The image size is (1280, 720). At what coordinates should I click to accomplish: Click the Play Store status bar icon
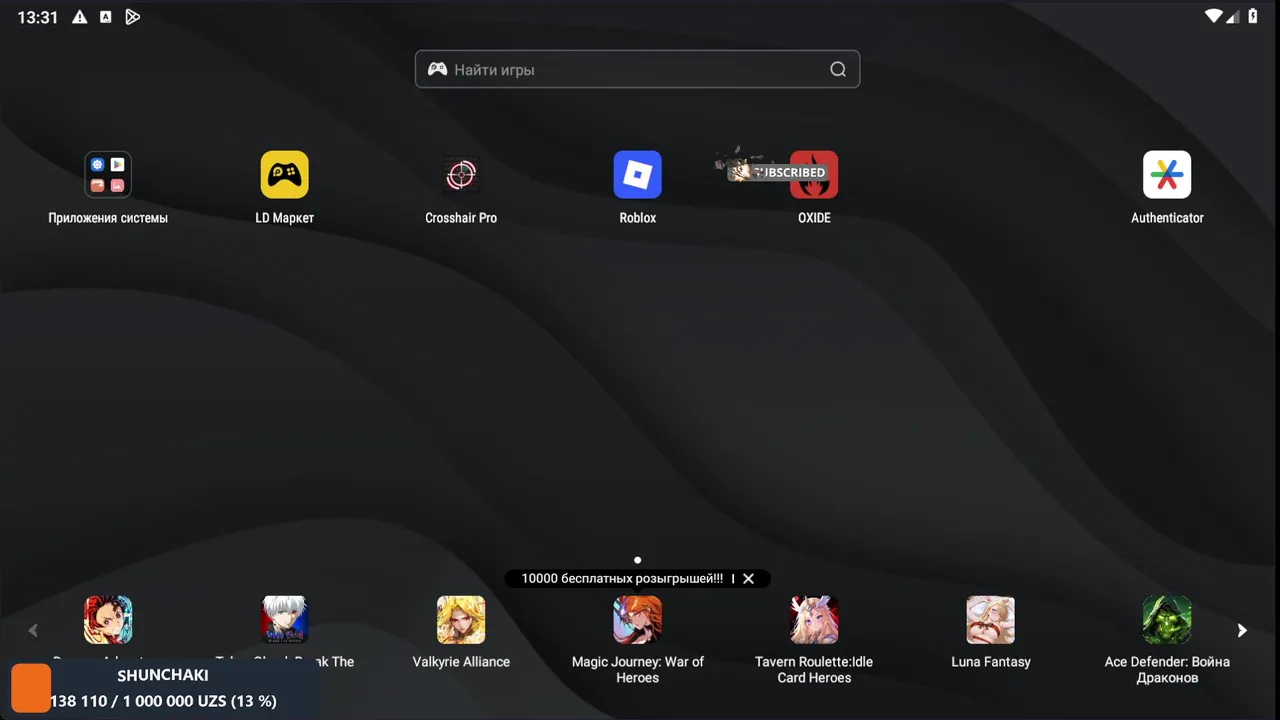pyautogui.click(x=132, y=17)
